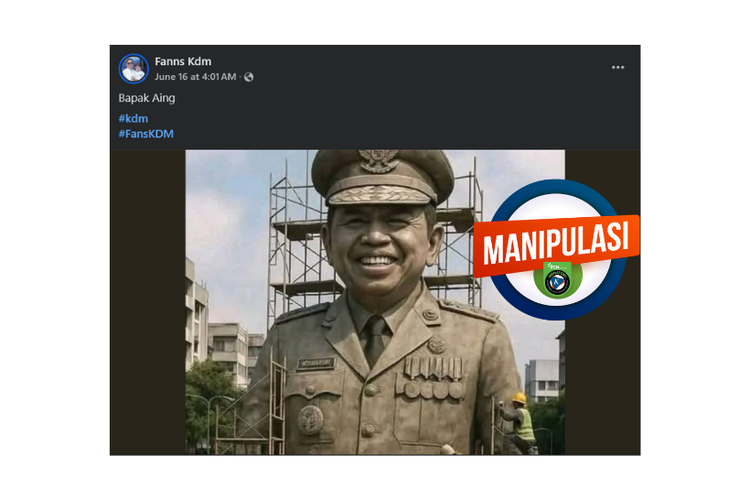Click the emblem on the statue's cap
The height and width of the screenshot is (500, 750).
pyautogui.click(x=380, y=162)
